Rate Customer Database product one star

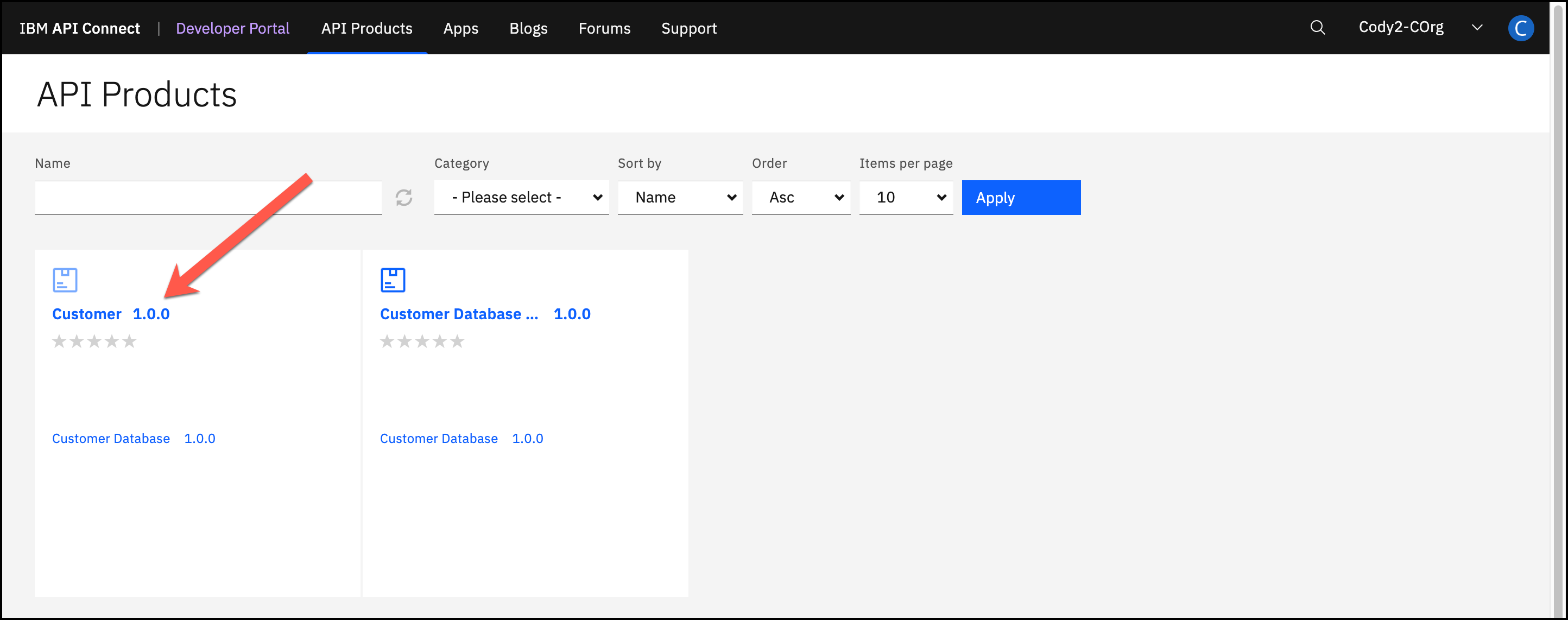387,341
